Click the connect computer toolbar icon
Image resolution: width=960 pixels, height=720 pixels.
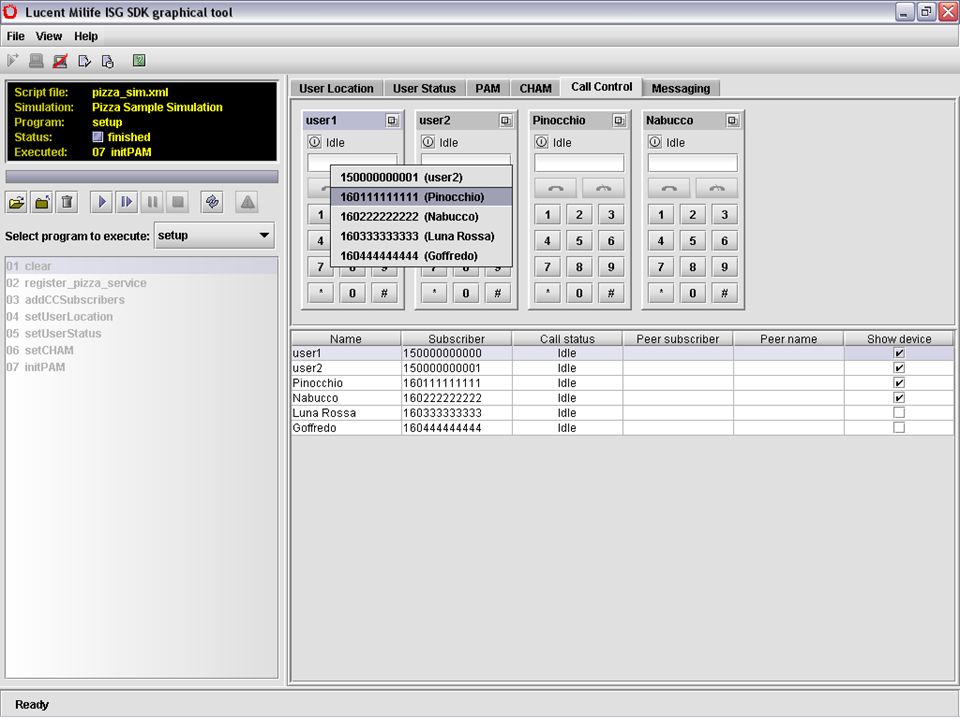coord(36,61)
